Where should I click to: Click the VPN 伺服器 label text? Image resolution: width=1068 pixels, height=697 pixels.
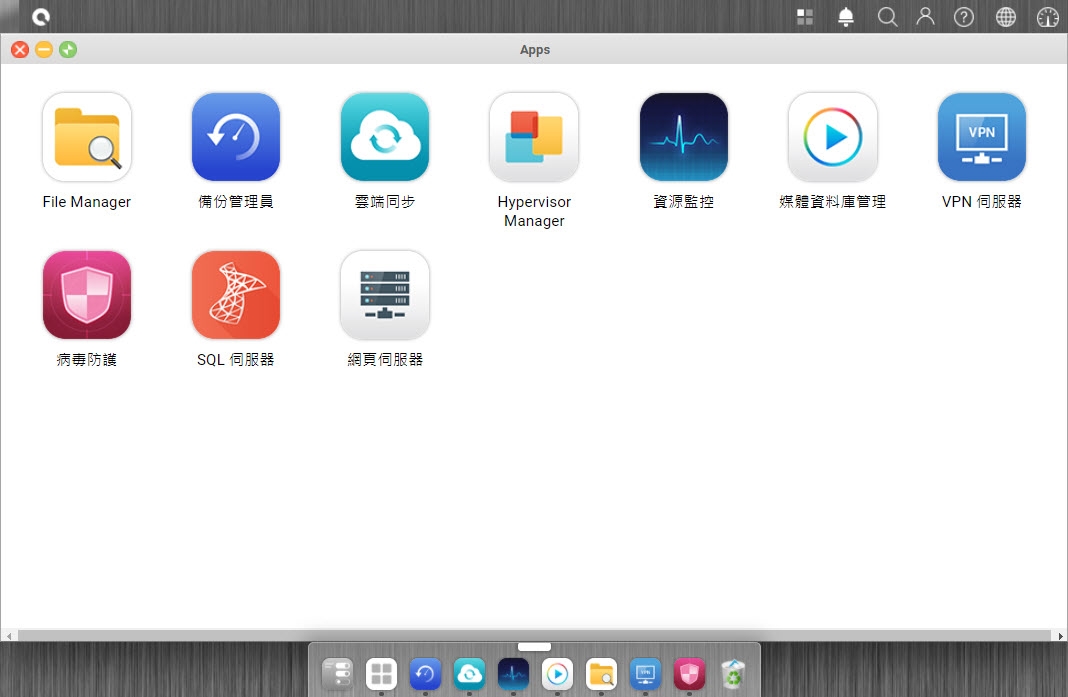[981, 202]
